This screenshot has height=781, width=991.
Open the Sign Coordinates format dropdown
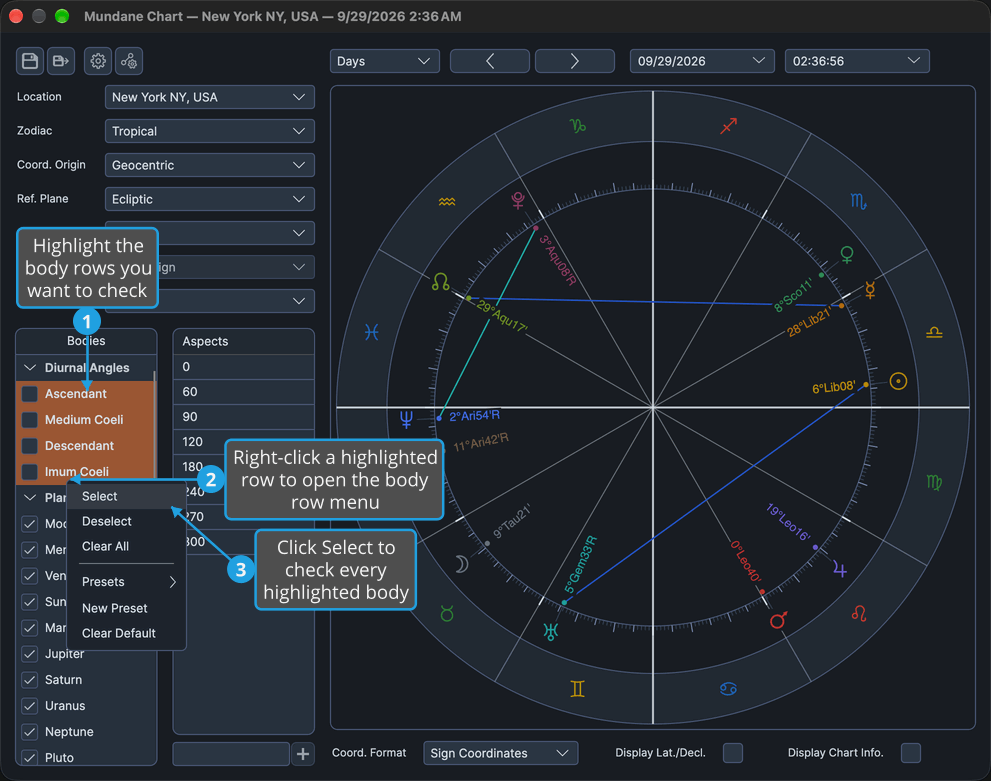[501, 753]
